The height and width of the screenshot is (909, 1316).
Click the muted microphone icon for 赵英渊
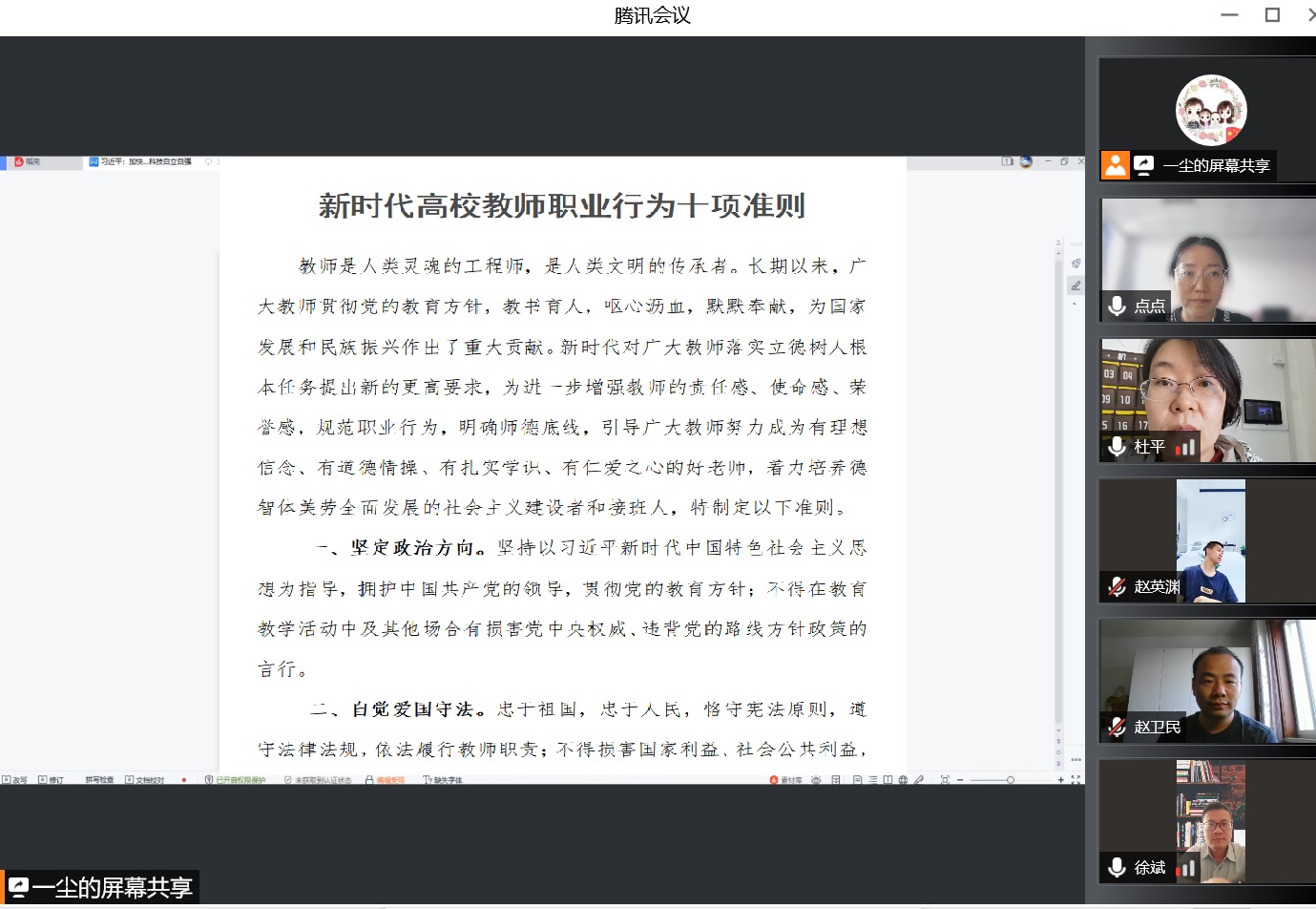pyautogui.click(x=1117, y=586)
